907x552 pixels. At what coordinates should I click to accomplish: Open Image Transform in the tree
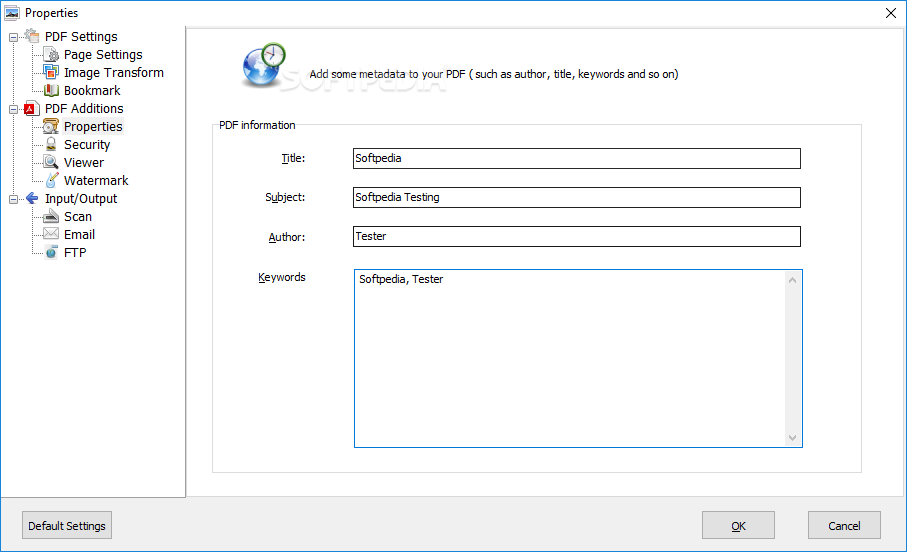point(113,72)
